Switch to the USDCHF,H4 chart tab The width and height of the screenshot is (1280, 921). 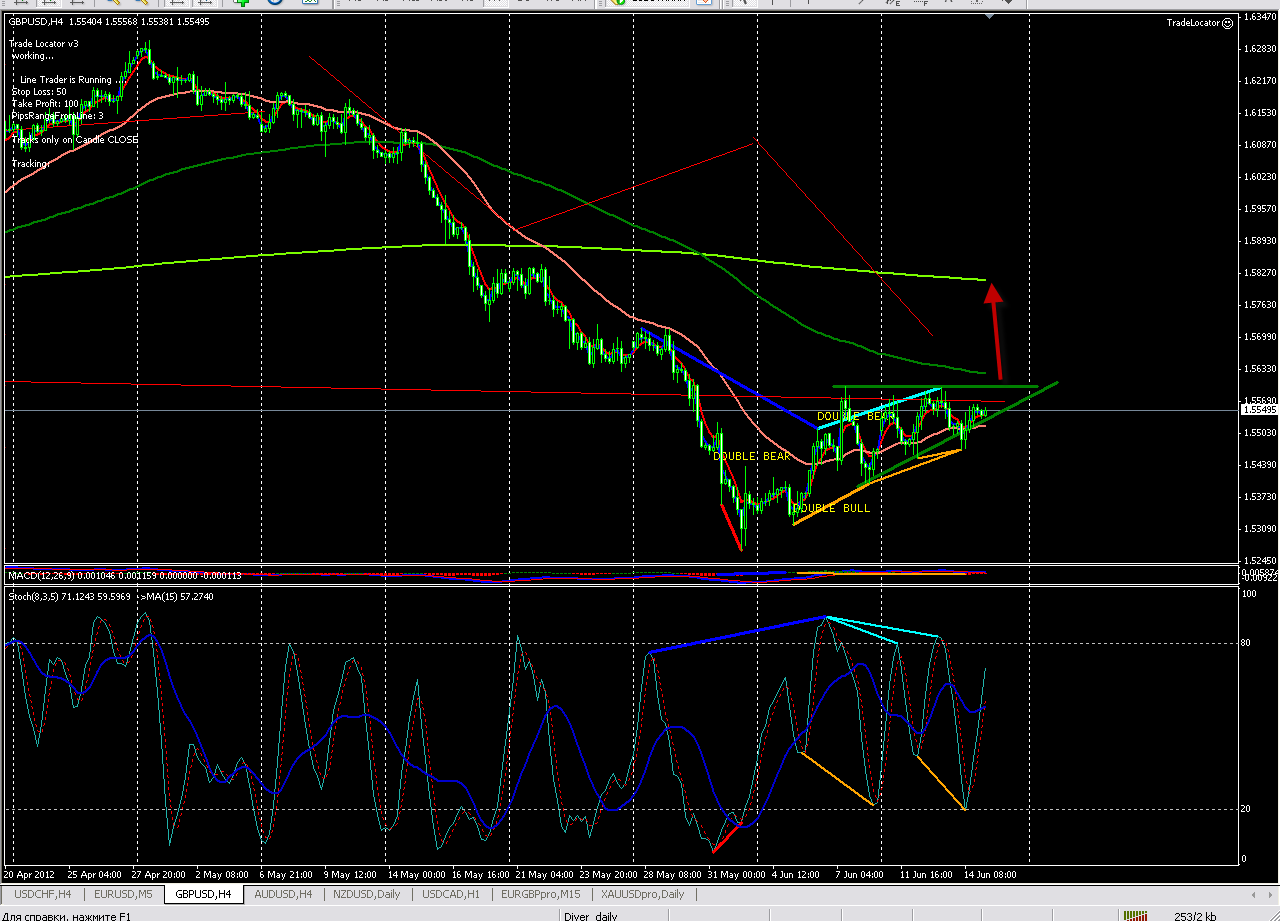tap(43, 894)
